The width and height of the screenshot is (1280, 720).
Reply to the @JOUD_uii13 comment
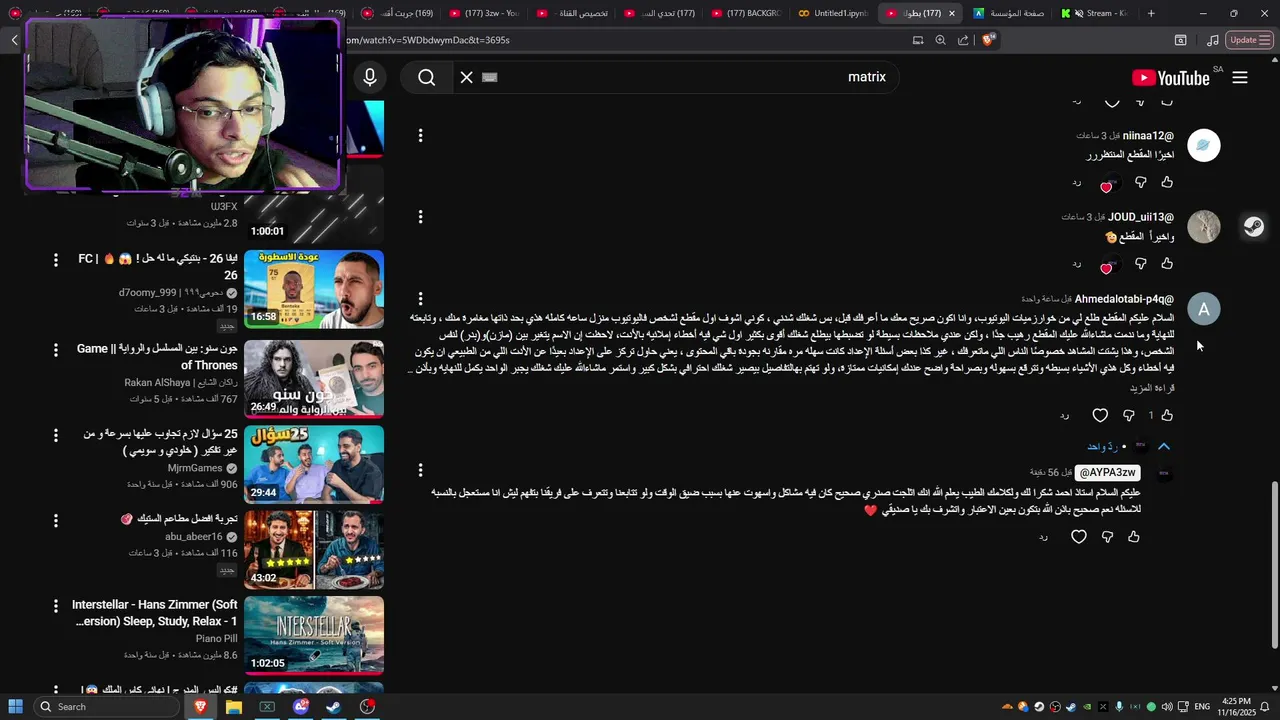click(1077, 264)
